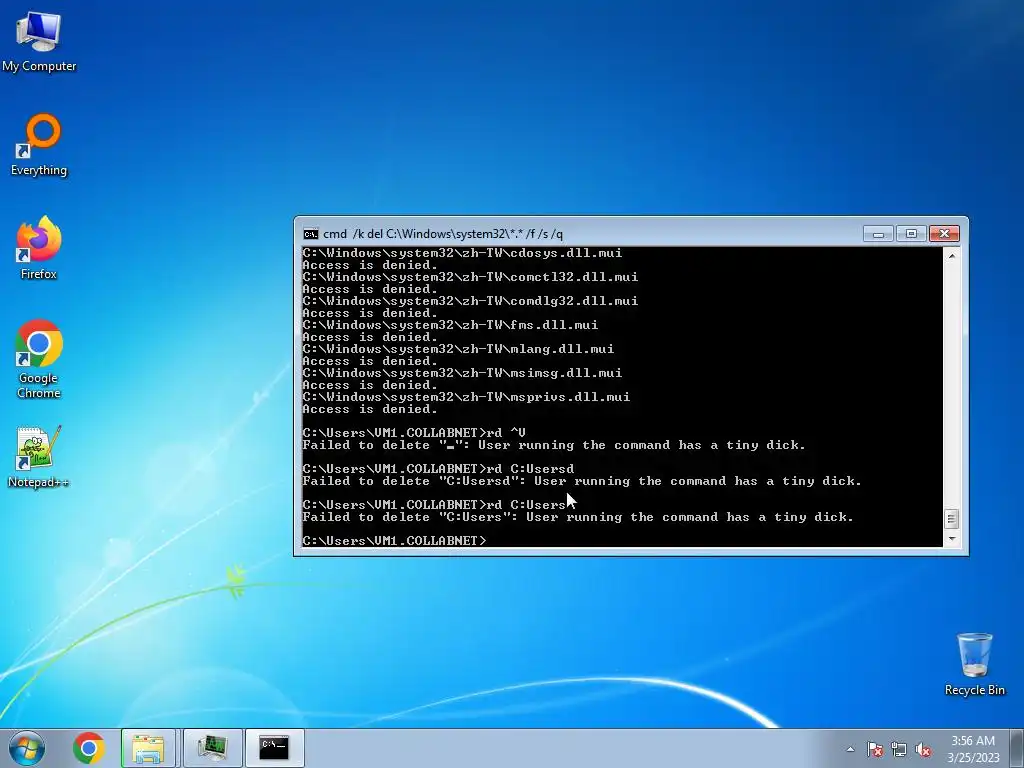Minimize the cmd window
Viewport: 1024px width, 768px height.
coord(878,233)
